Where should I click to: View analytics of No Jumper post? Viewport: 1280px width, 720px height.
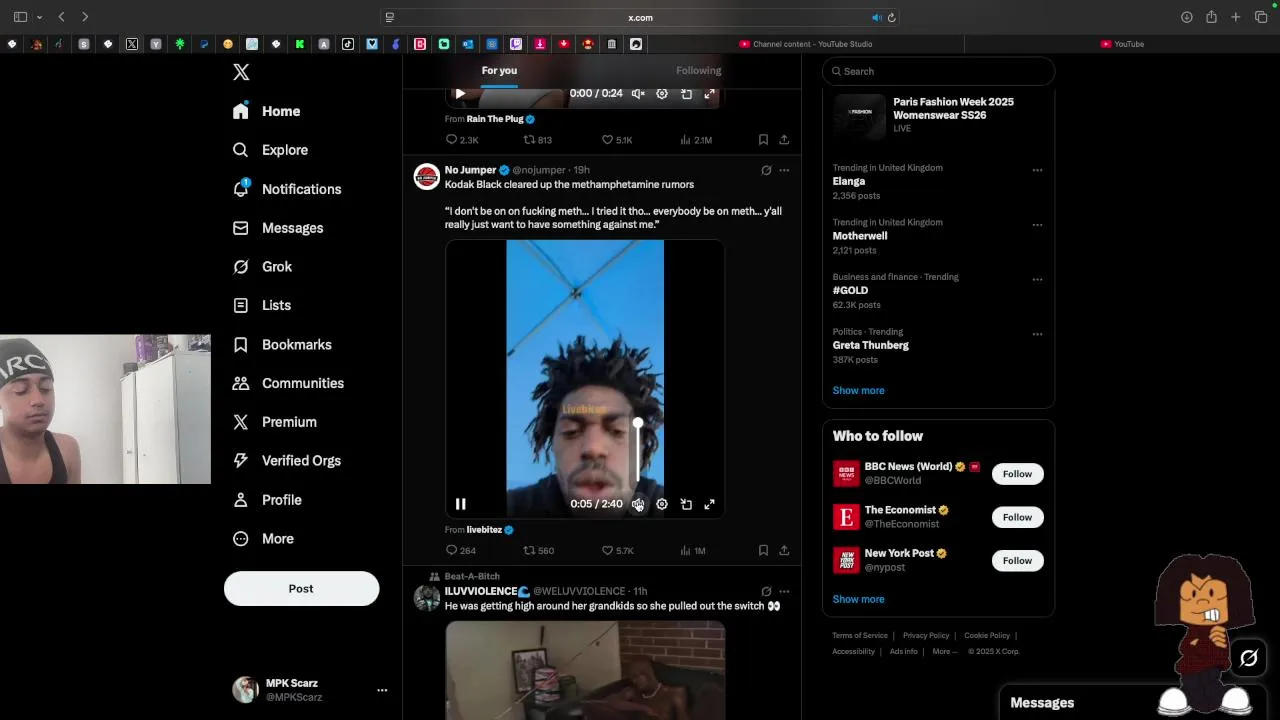pos(693,551)
